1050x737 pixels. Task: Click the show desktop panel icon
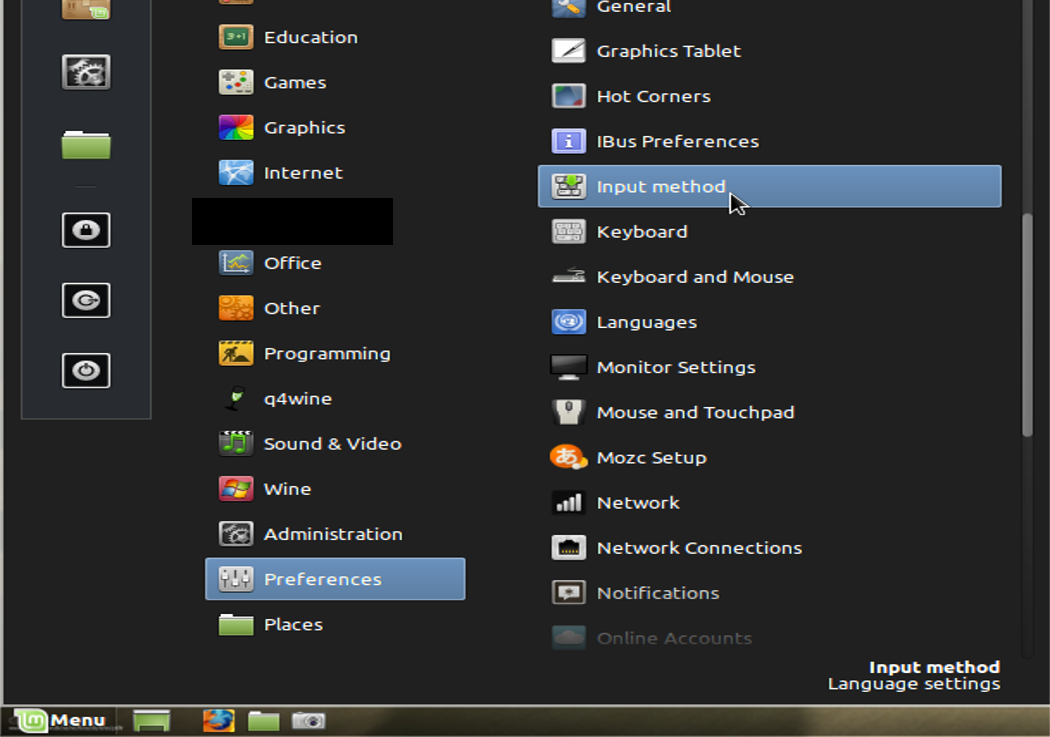tap(151, 721)
